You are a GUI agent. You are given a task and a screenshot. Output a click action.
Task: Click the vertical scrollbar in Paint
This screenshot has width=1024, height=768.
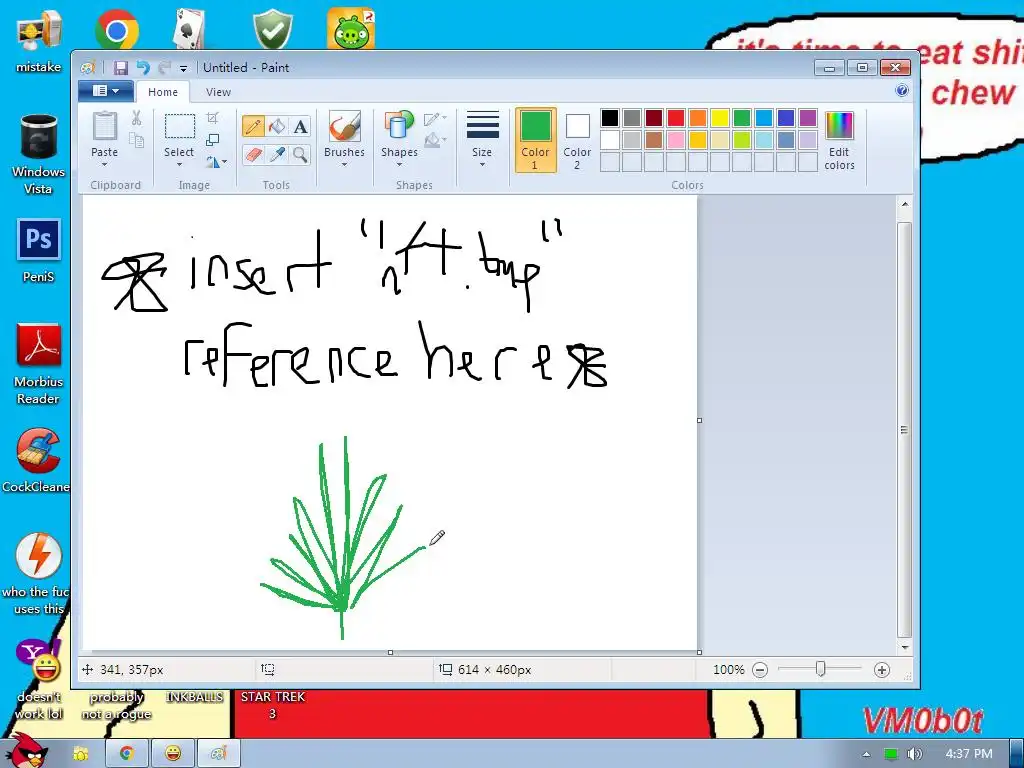click(904, 430)
